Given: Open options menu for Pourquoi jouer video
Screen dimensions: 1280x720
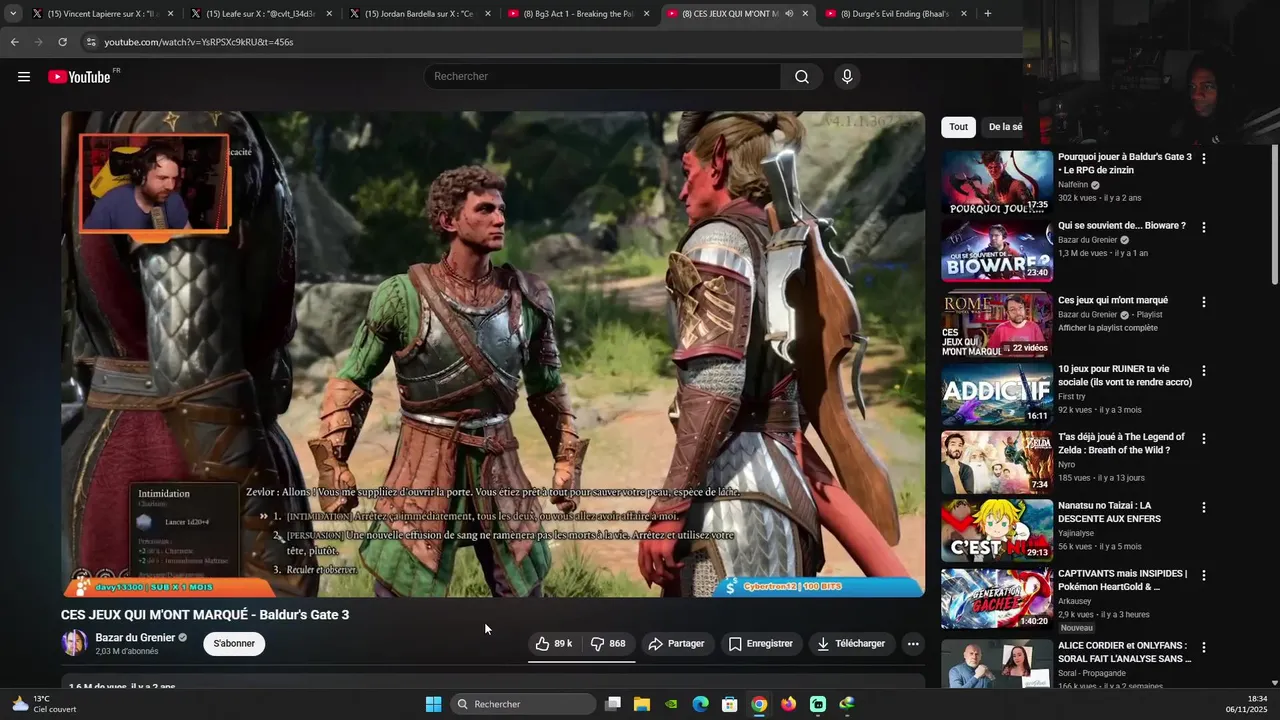Looking at the screenshot, I should pos(1204,159).
